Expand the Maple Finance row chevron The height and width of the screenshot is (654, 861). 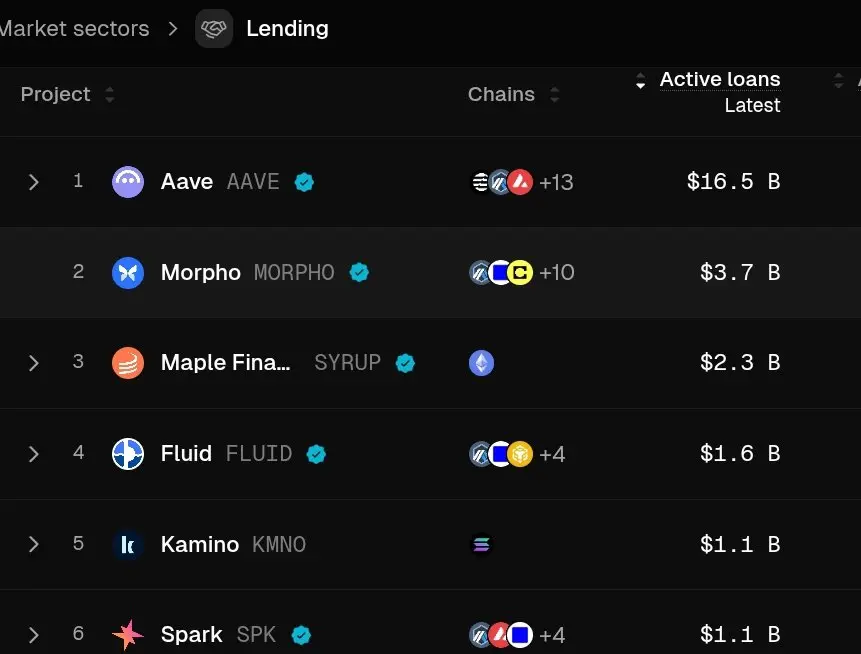(x=33, y=363)
